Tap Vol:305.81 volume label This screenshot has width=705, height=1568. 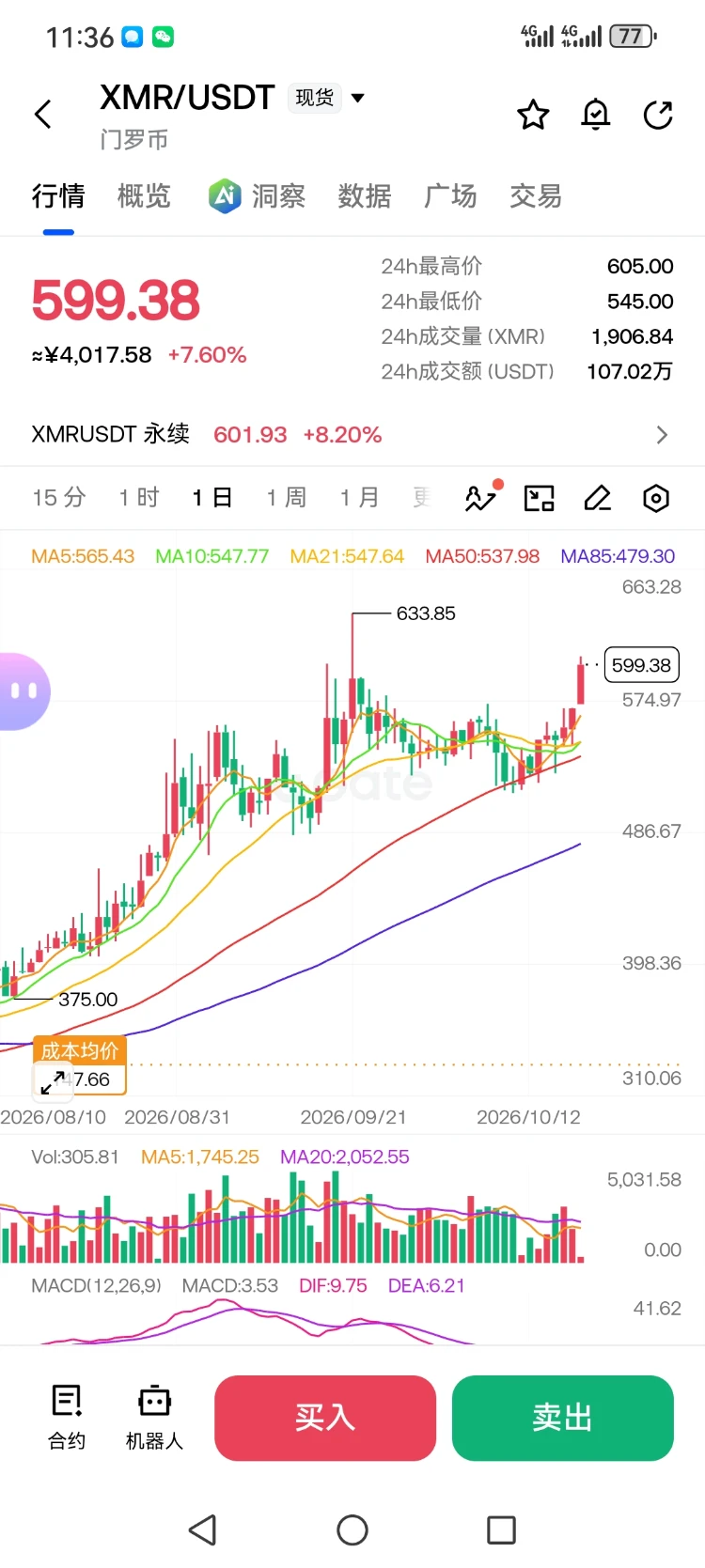[75, 1157]
